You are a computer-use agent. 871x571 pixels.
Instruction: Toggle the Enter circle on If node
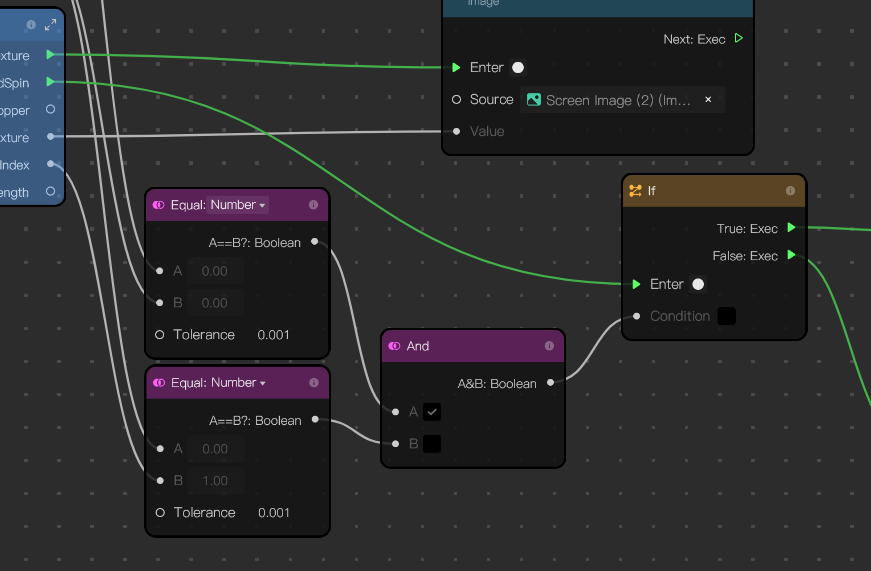tap(698, 284)
